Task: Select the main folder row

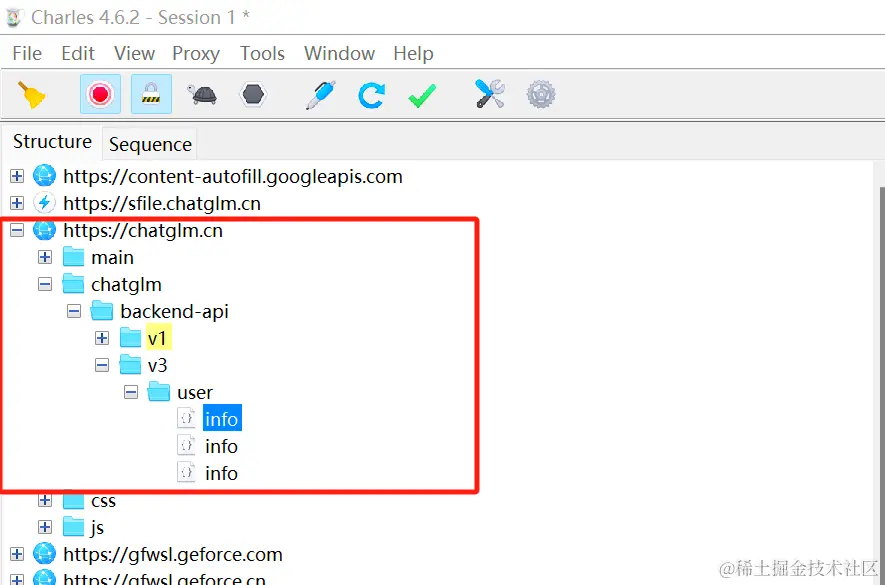Action: 112,257
